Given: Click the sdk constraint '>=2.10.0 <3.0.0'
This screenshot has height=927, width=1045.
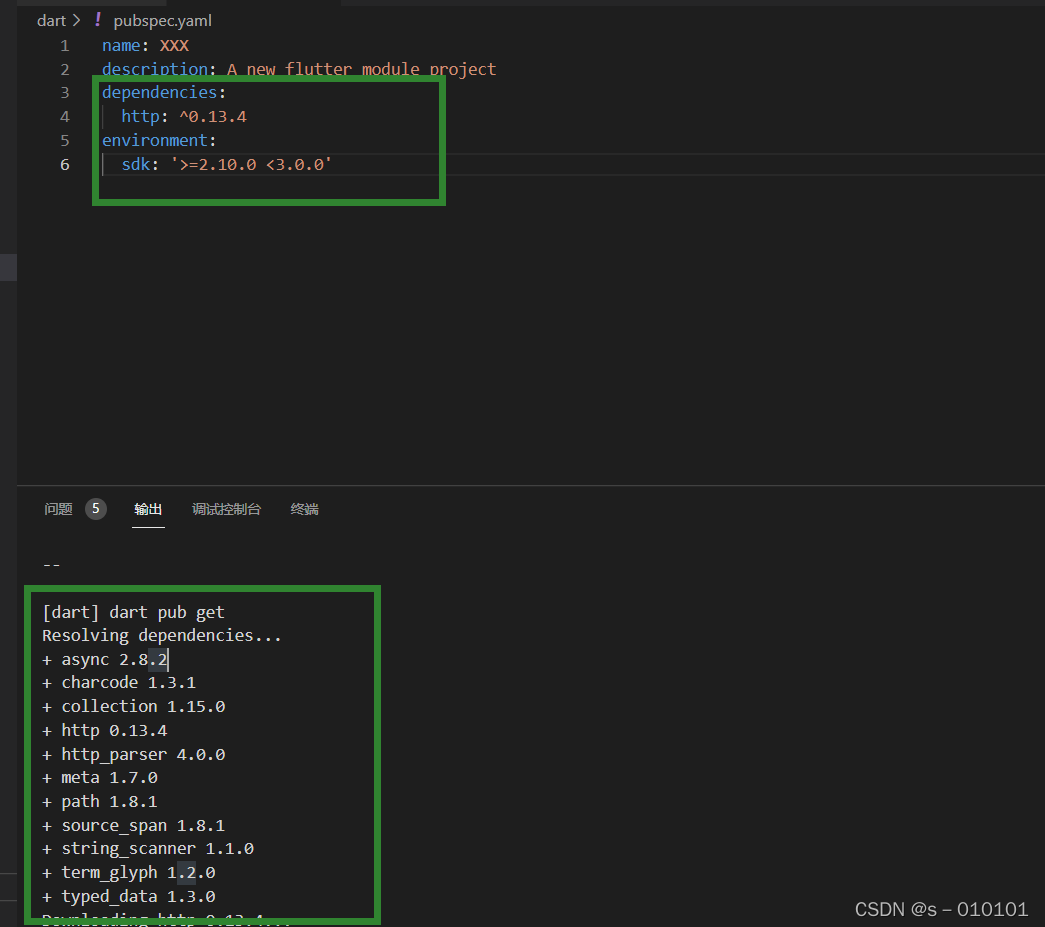Looking at the screenshot, I should (x=251, y=165).
